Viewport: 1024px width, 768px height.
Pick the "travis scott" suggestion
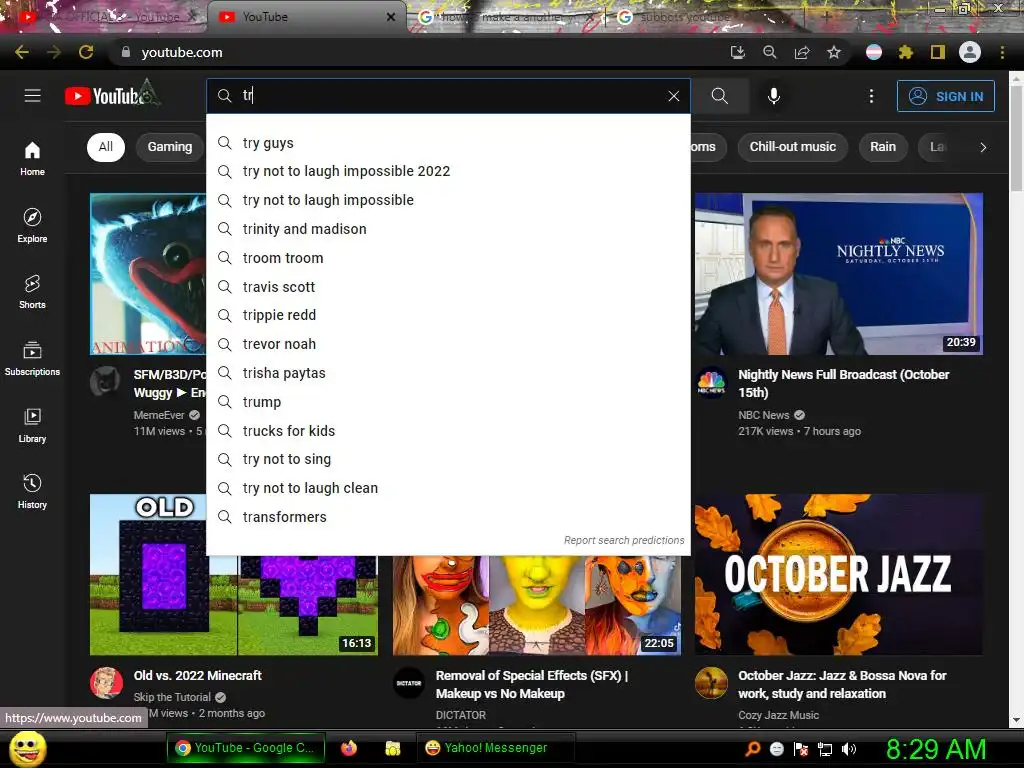(x=448, y=287)
